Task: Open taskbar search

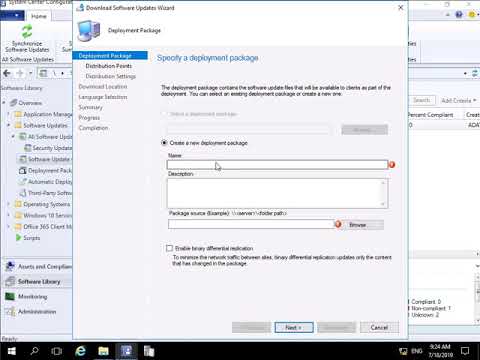Action: coord(34,351)
